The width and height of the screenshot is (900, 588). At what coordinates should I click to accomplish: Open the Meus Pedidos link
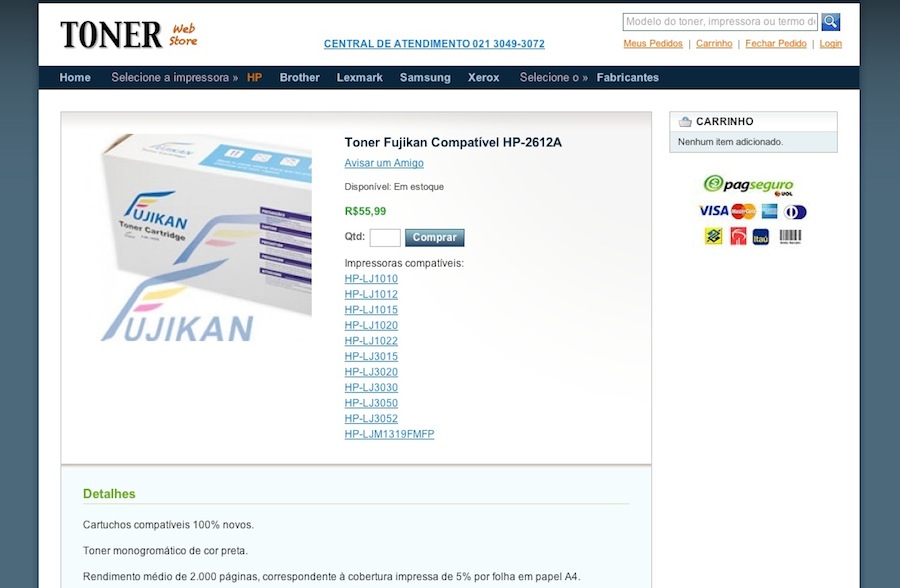pyautogui.click(x=653, y=44)
